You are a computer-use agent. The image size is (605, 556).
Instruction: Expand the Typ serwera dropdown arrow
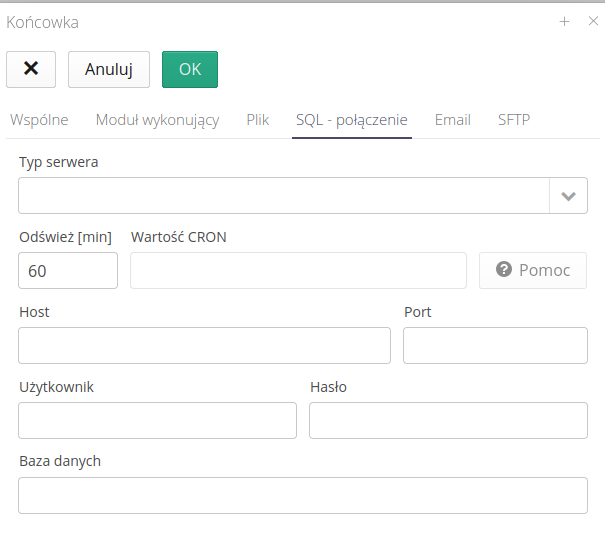coord(568,196)
